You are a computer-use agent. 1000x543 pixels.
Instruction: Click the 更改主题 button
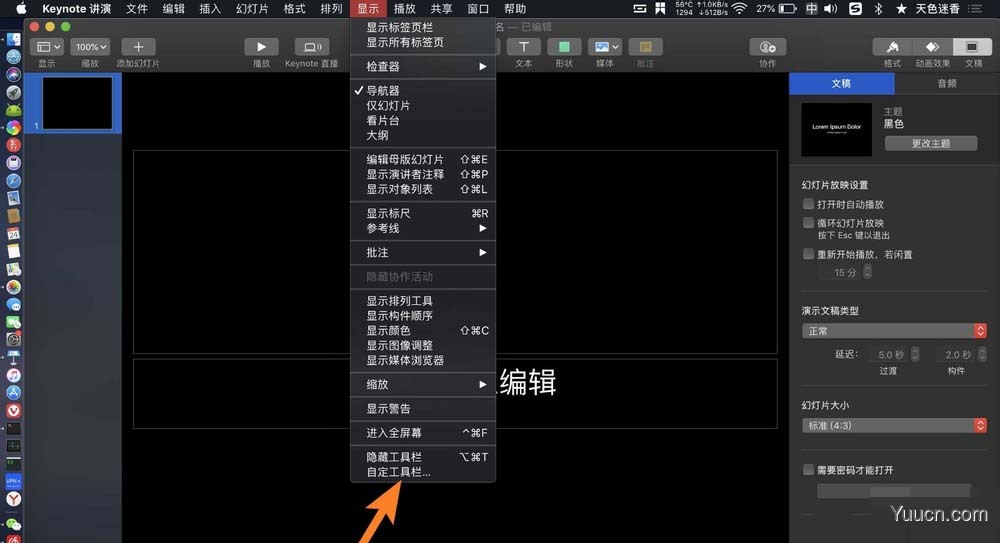[x=930, y=143]
